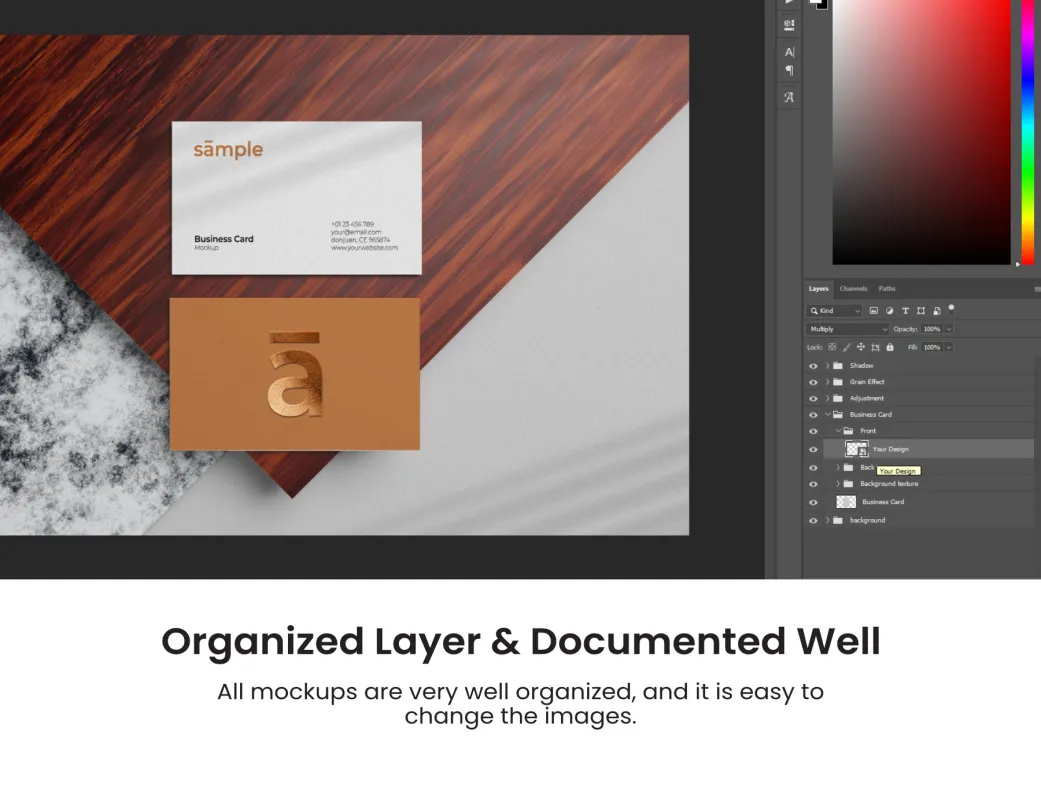The width and height of the screenshot is (1041, 787).
Task: Collapse the Front folder group
Action: click(838, 431)
